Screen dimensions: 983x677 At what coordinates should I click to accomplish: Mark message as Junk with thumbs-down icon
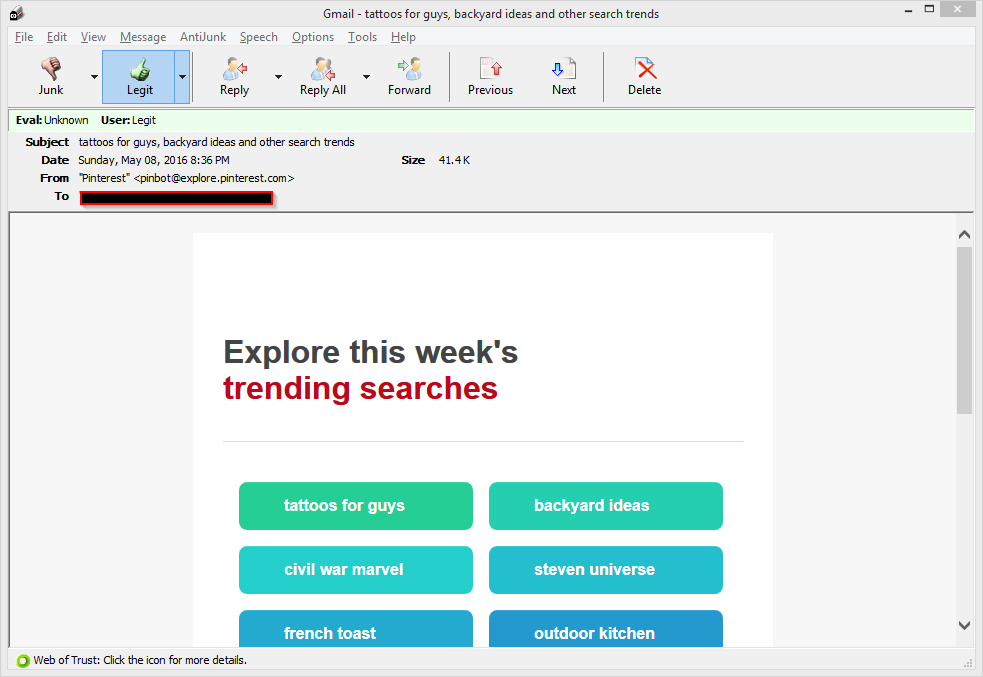coord(51,76)
